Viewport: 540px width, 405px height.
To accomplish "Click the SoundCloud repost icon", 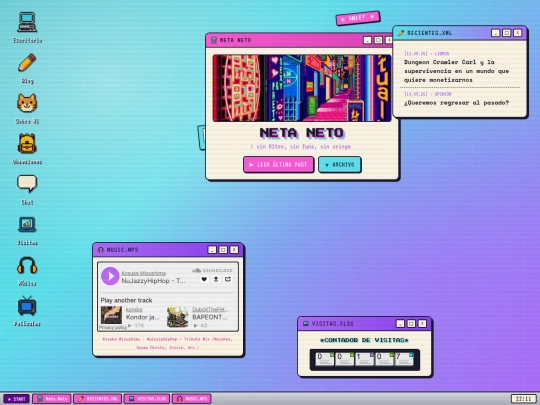I will point(228,279).
